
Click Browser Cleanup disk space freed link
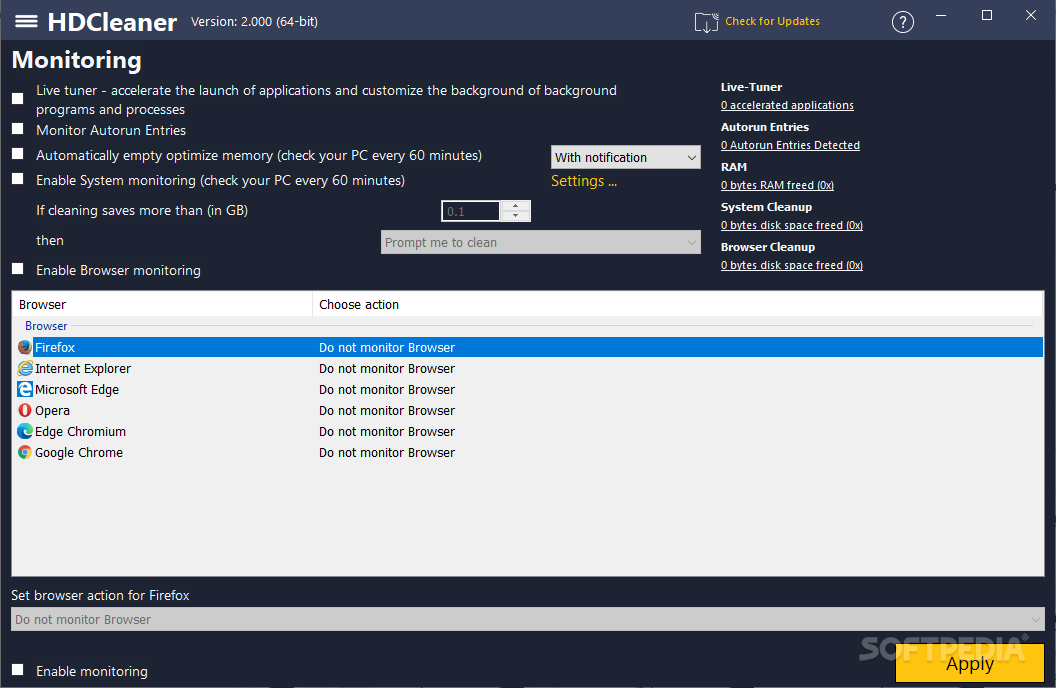[792, 265]
